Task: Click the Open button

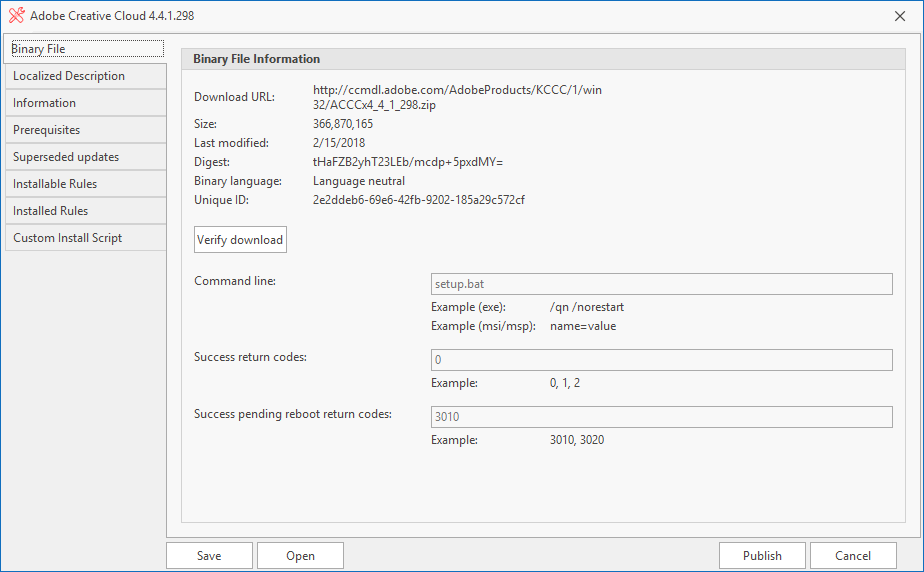Action: (x=301, y=556)
